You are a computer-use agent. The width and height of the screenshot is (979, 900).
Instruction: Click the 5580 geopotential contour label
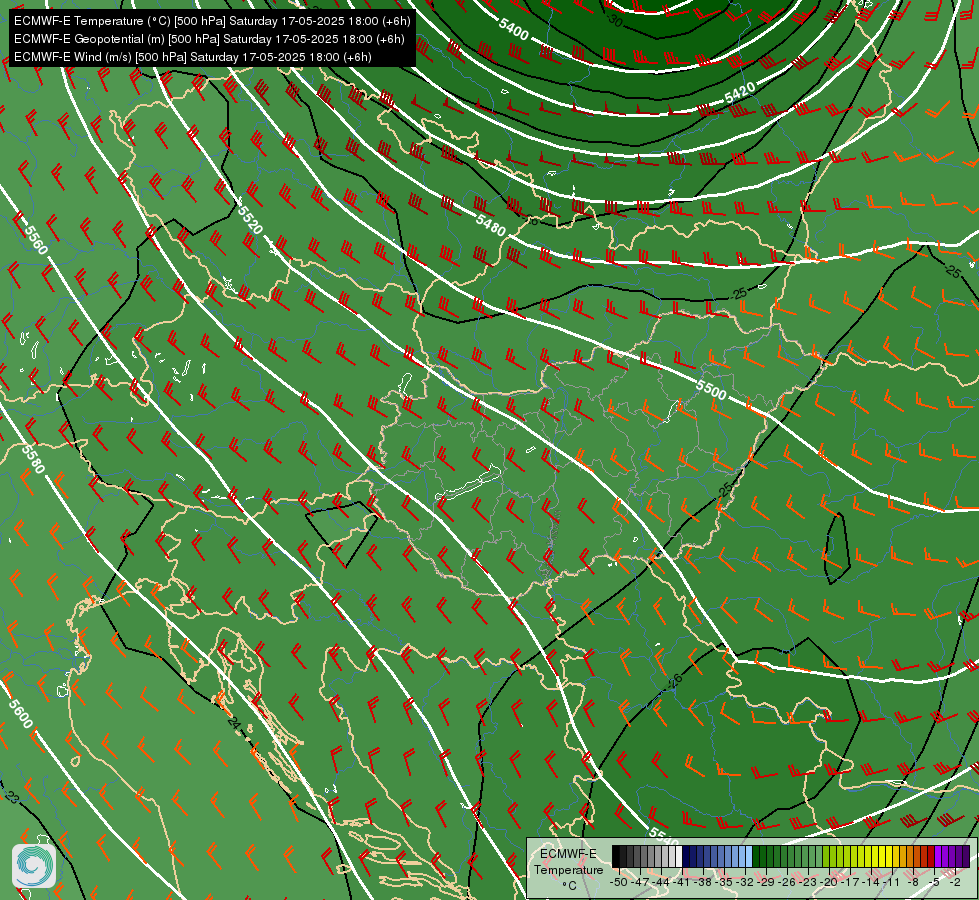point(33,459)
